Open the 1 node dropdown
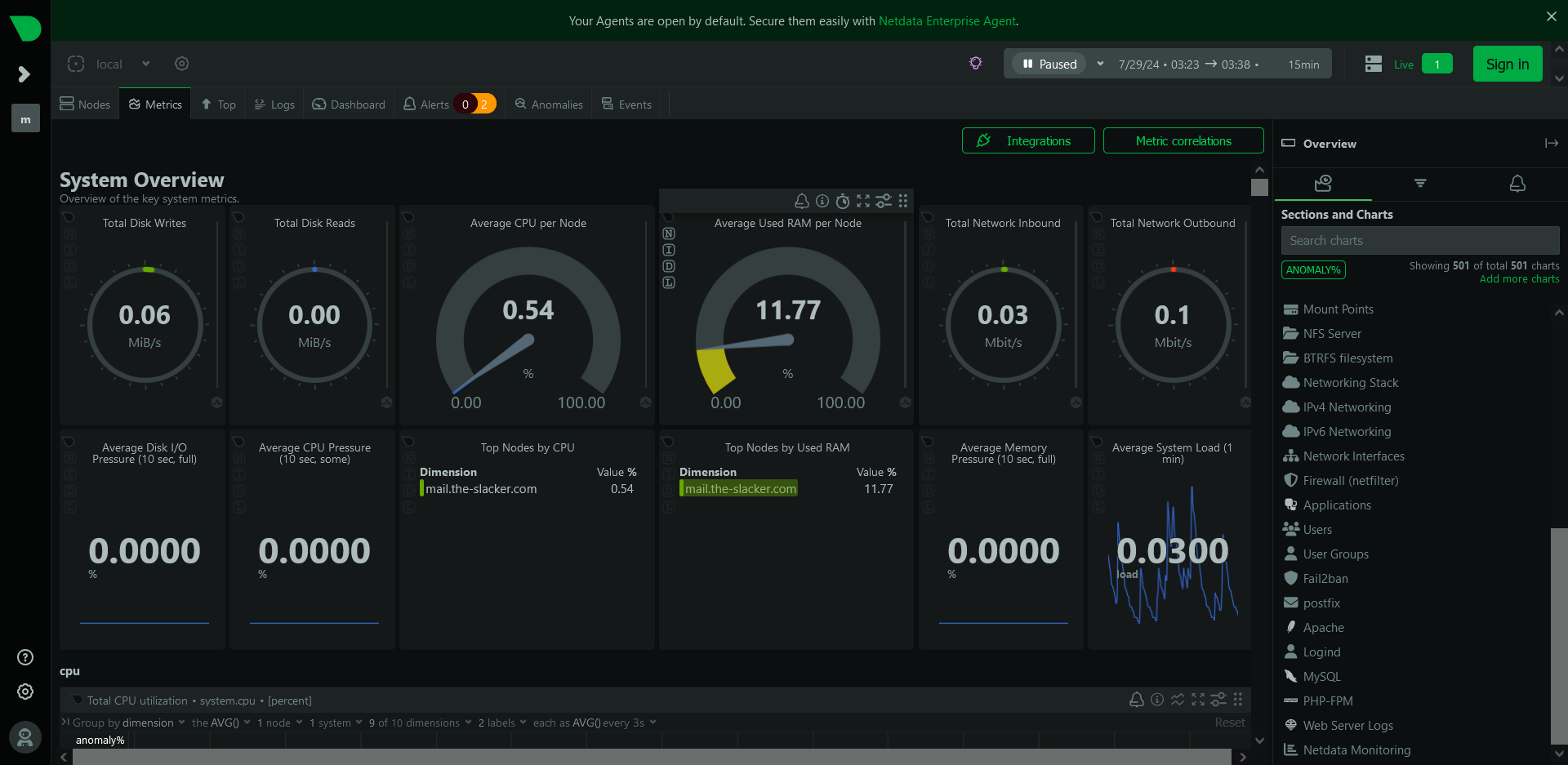 point(279,723)
